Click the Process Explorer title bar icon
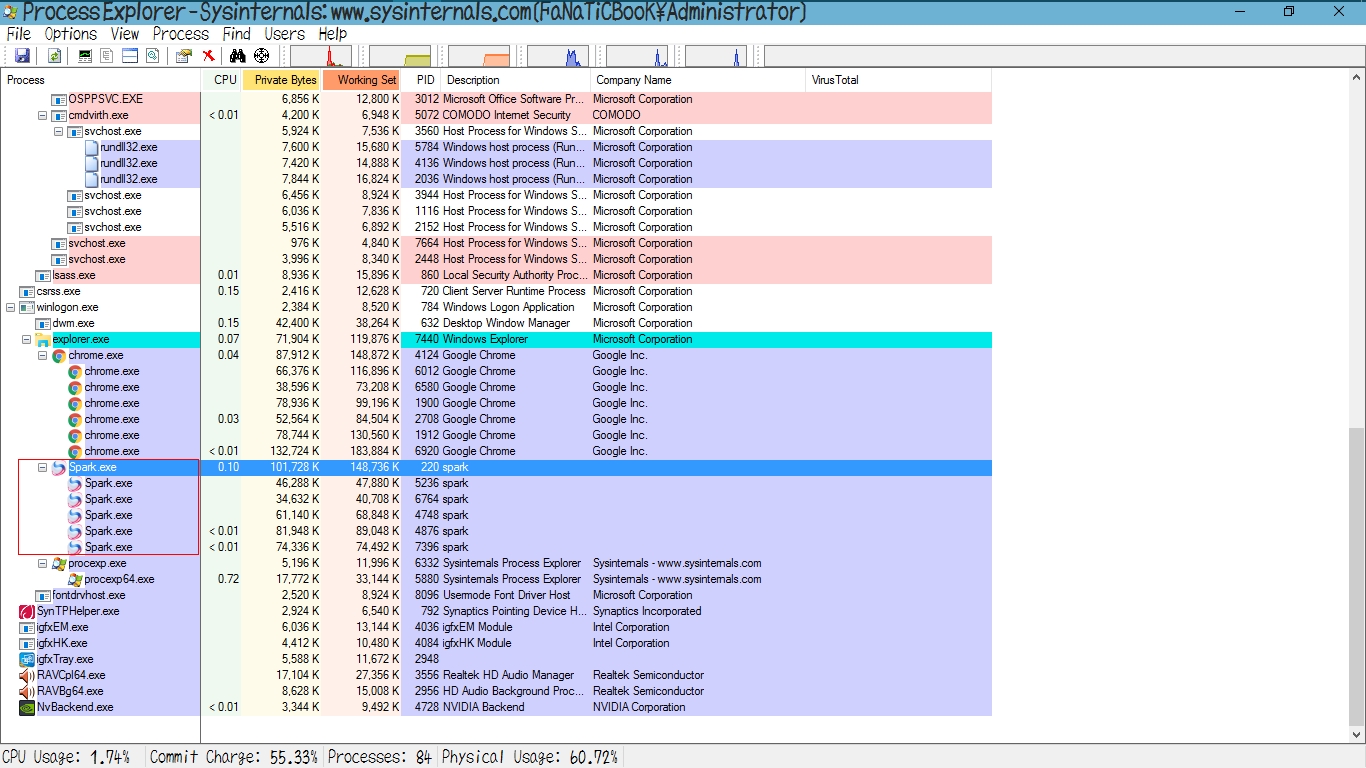The width and height of the screenshot is (1366, 768). [x=11, y=12]
